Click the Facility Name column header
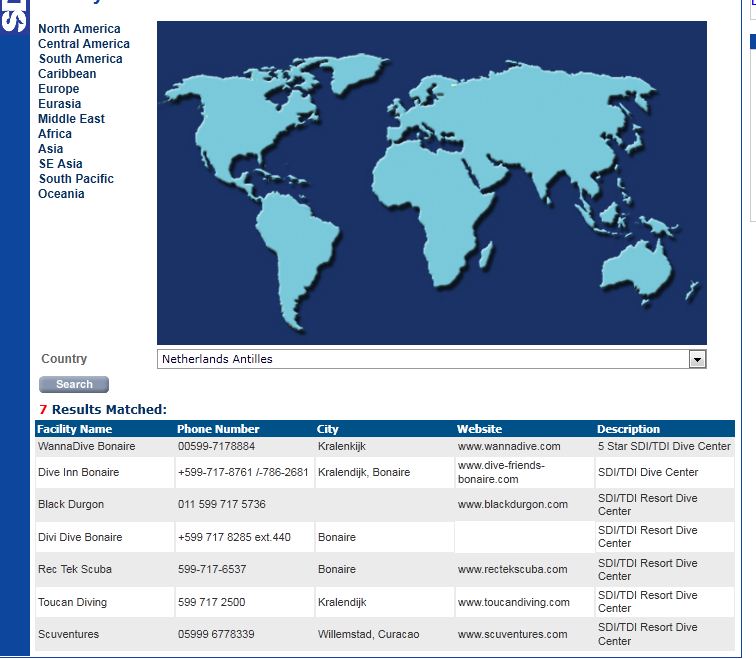Screen dimensions: 756x659 pyautogui.click(x=75, y=429)
